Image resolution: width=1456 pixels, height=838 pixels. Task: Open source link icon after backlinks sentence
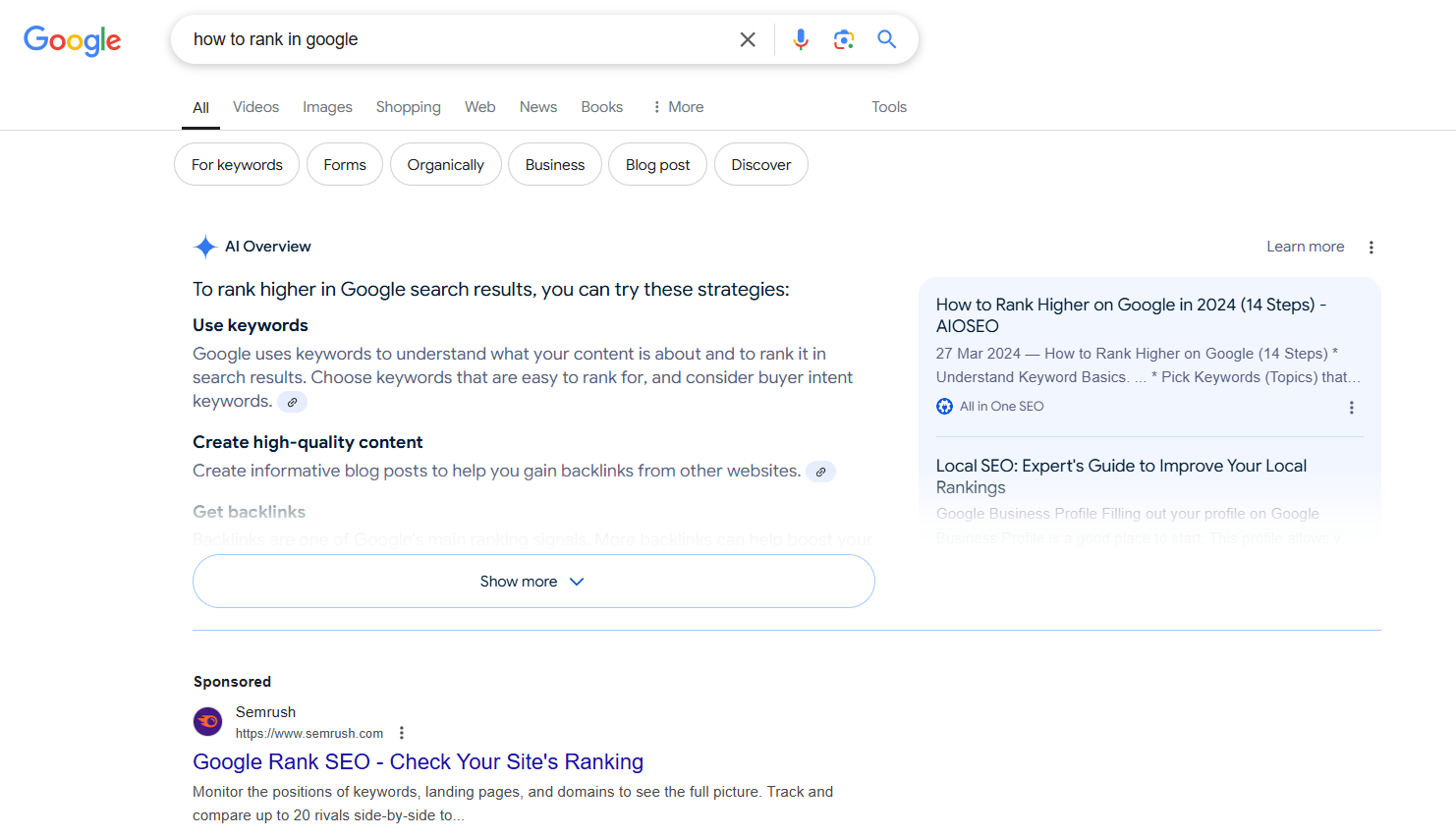(x=820, y=472)
